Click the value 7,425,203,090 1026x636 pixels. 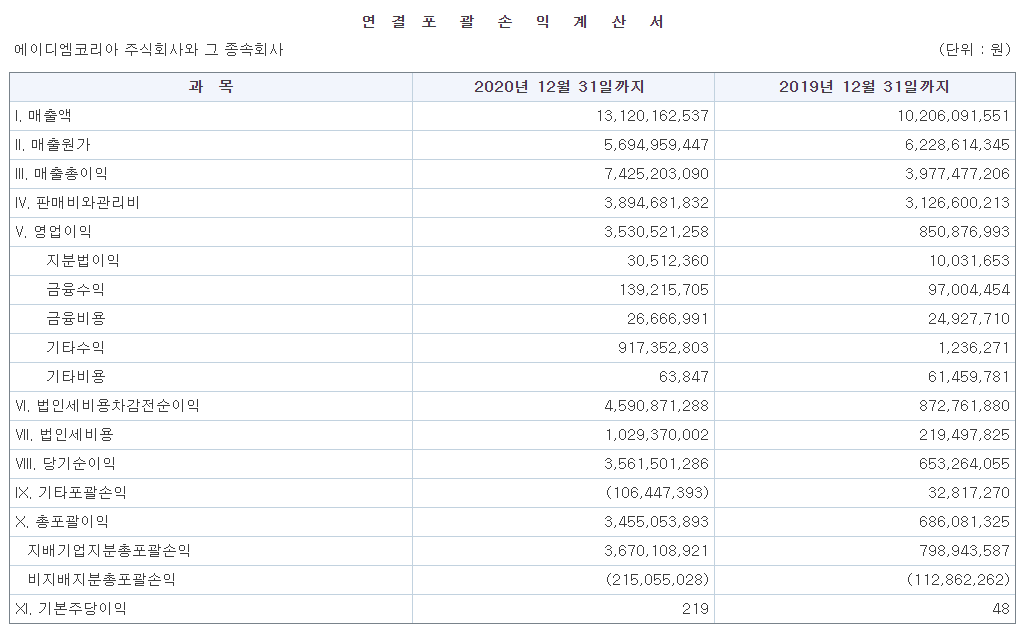pos(656,173)
